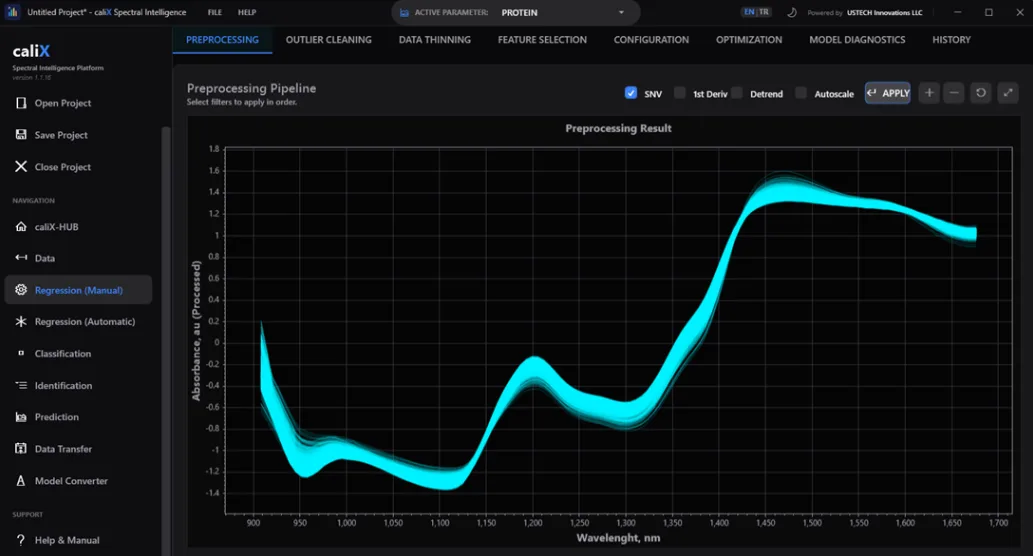The width and height of the screenshot is (1033, 556).
Task: Click the Data Transfer label
Action: (63, 449)
